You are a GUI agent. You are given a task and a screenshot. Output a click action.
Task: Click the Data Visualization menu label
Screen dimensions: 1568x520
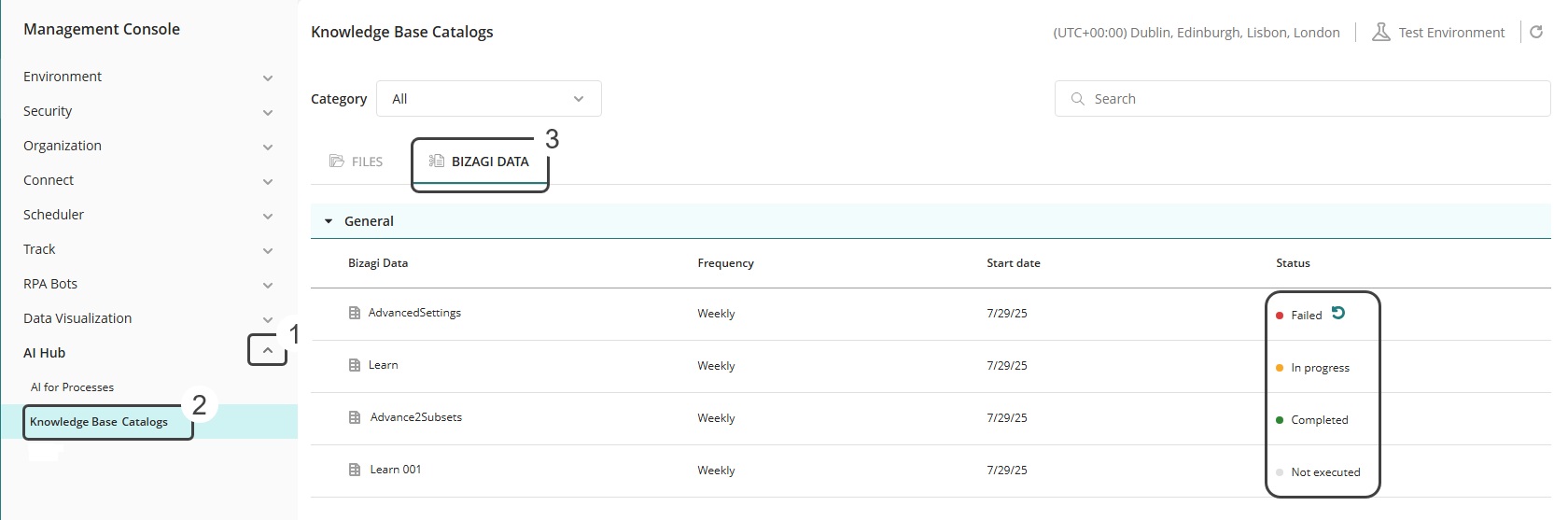click(77, 318)
